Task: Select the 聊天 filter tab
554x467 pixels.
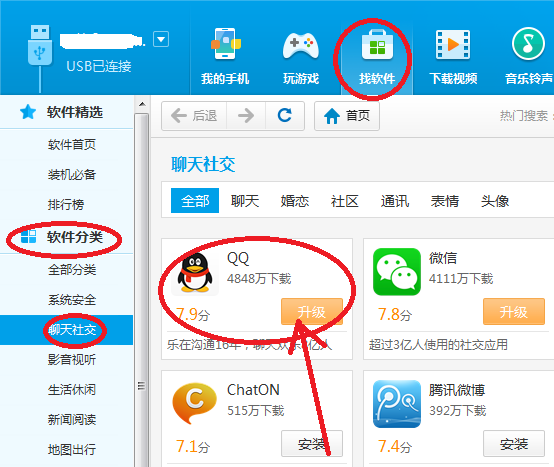Action: [245, 201]
